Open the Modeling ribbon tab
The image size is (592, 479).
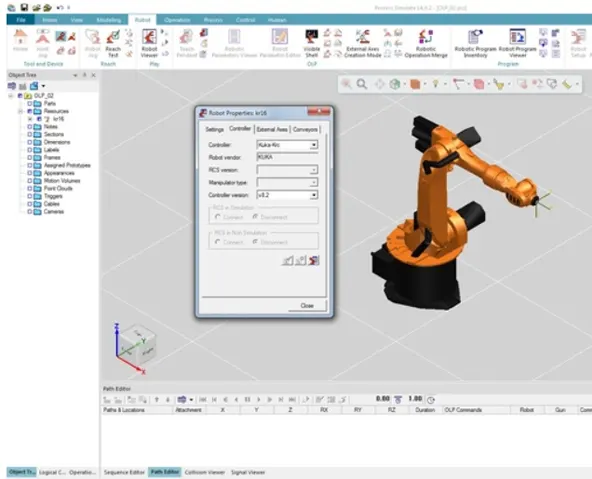[109, 20]
